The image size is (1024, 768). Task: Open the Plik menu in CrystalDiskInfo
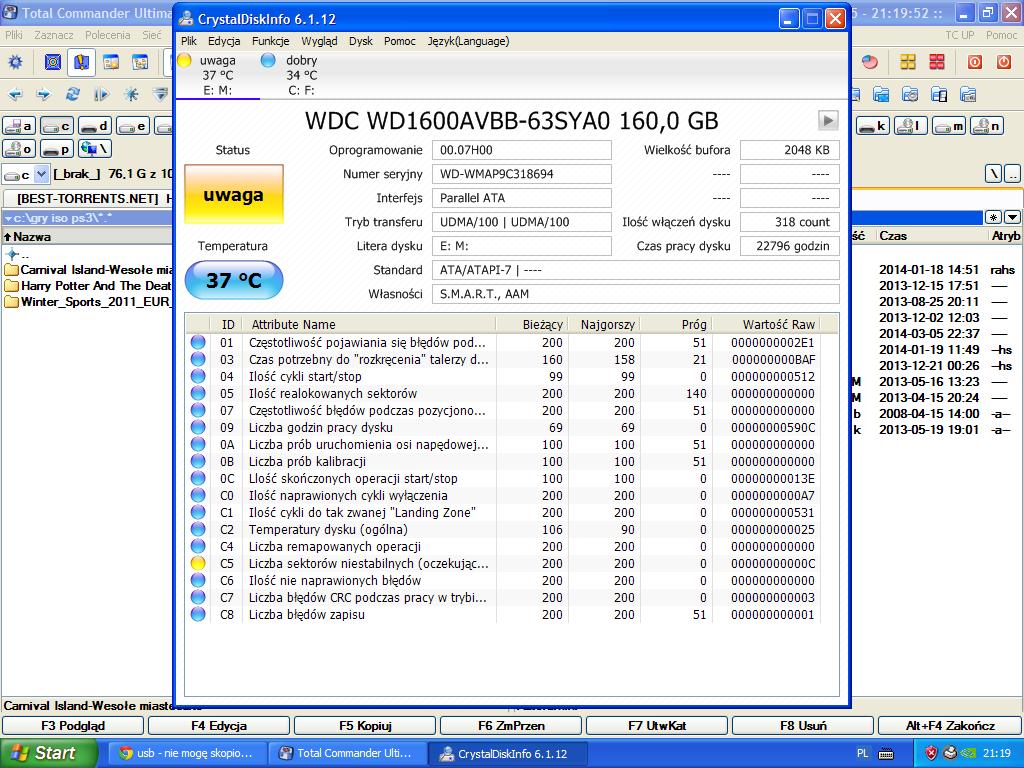189,41
